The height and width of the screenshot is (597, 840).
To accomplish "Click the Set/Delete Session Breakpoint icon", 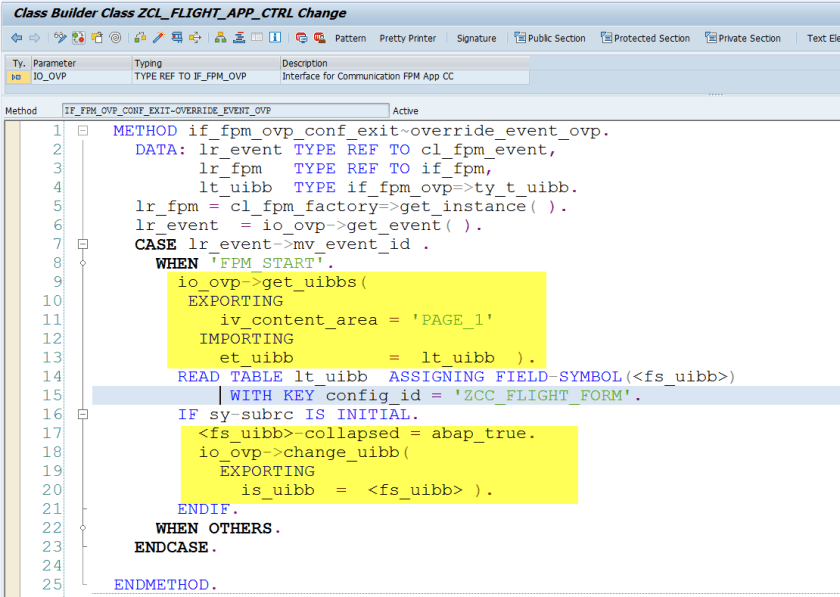I will click(301, 38).
